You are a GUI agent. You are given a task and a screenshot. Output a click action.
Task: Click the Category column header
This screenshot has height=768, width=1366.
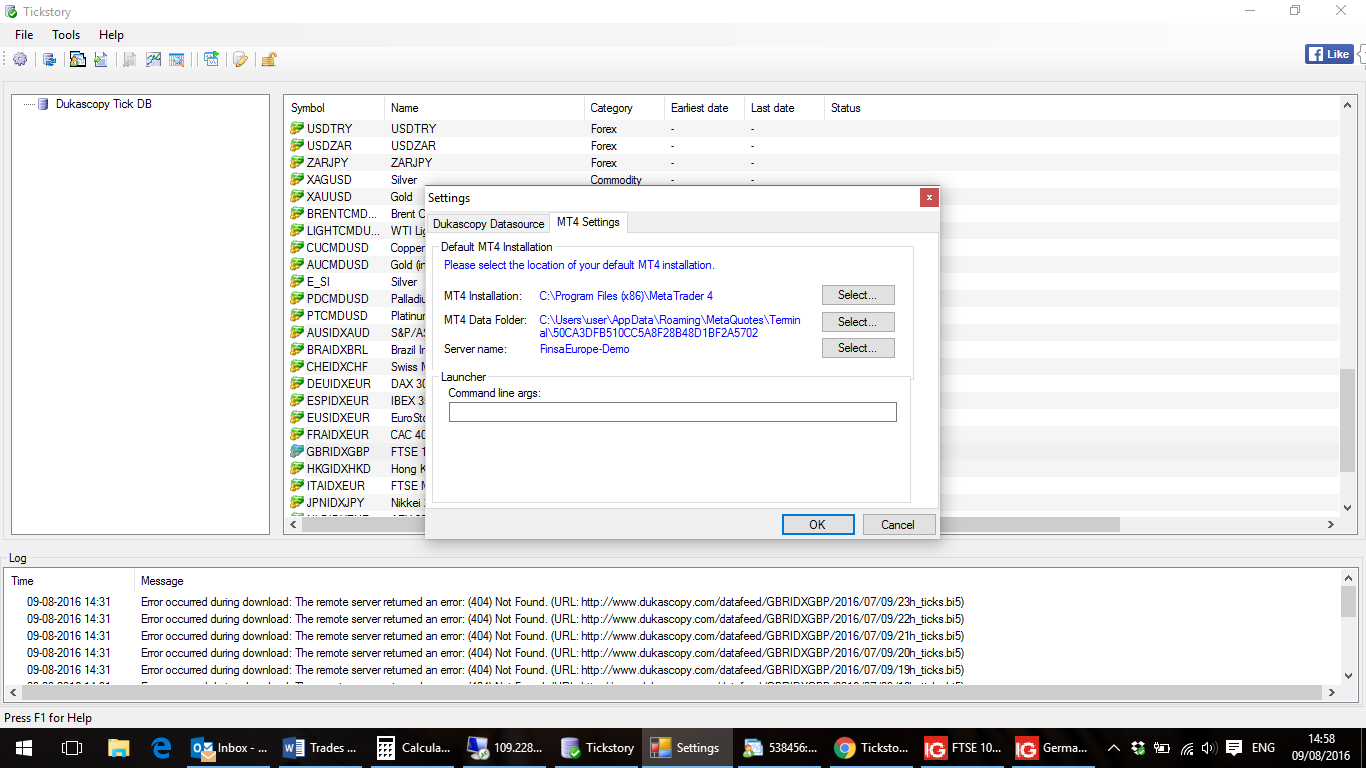(x=625, y=108)
